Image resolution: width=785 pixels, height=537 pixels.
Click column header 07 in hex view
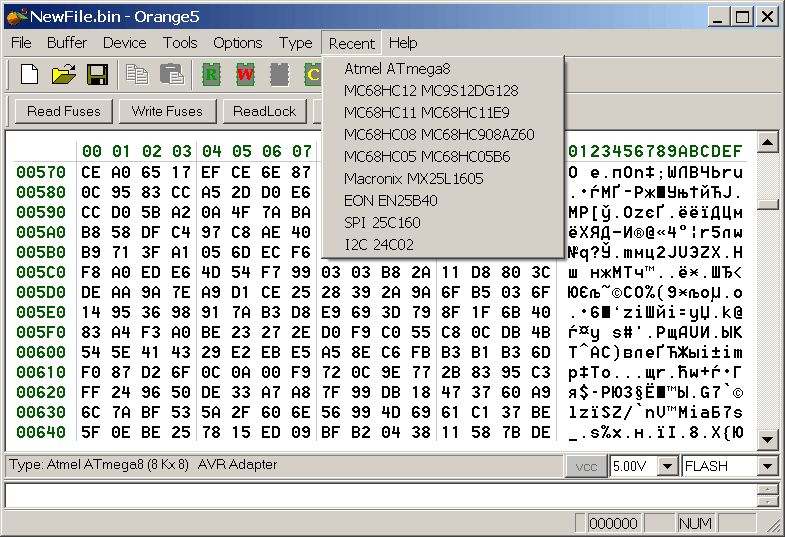(x=302, y=151)
